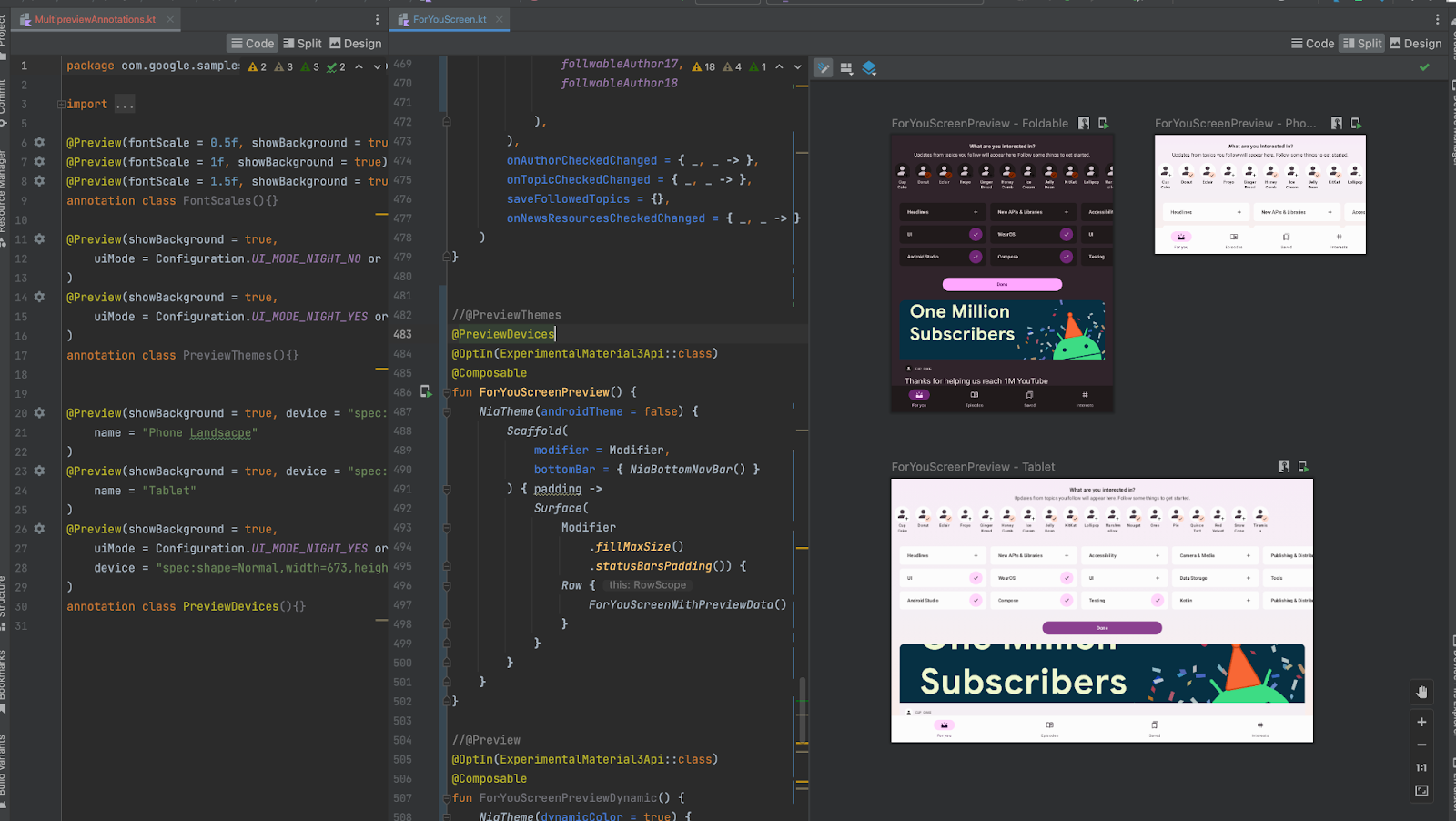Screen dimensions: 1456x821
Task: Switch MultipreviewAnnotations.kt to Split view
Action: 301,43
